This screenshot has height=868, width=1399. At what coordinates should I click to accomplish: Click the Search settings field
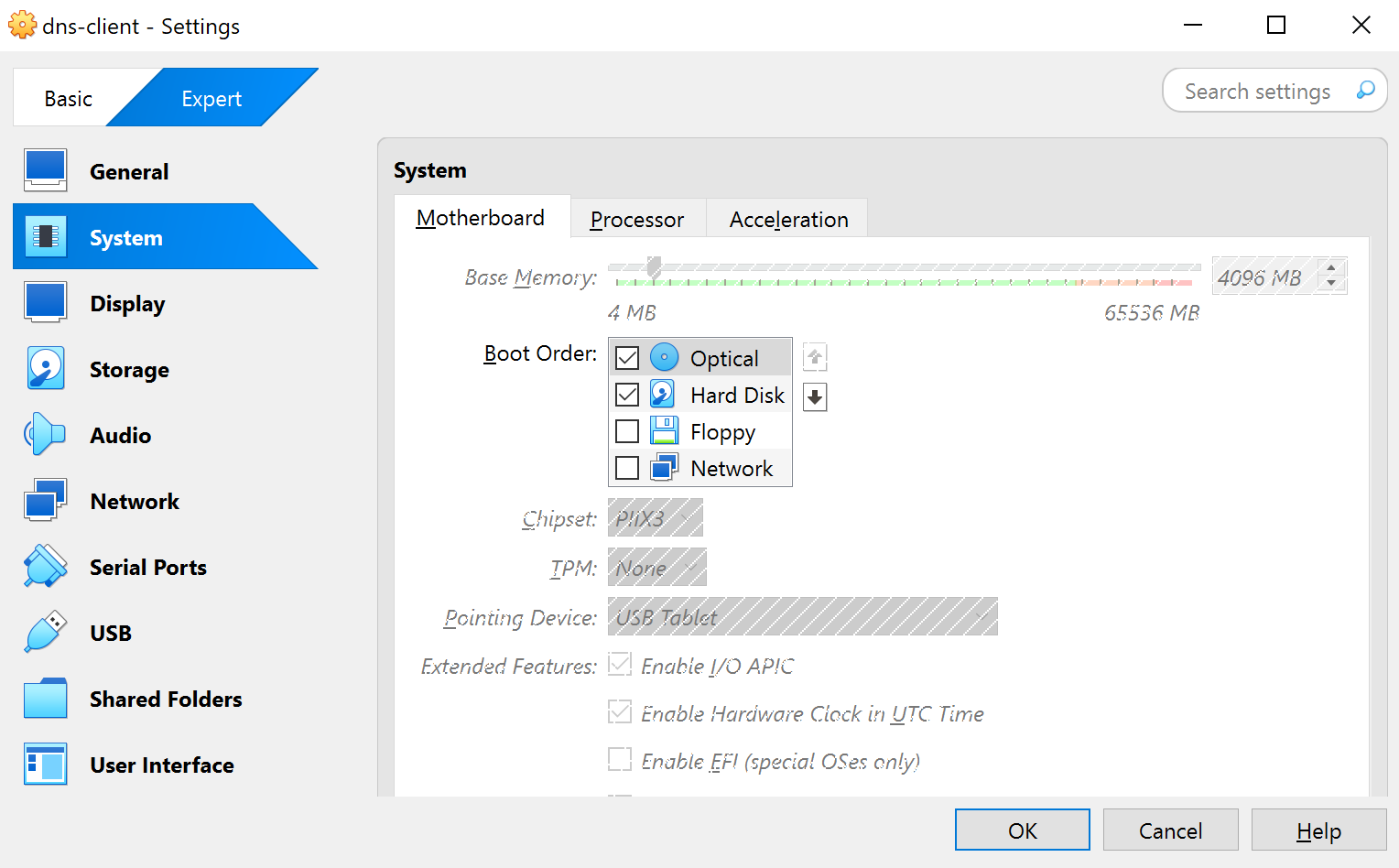(1274, 91)
